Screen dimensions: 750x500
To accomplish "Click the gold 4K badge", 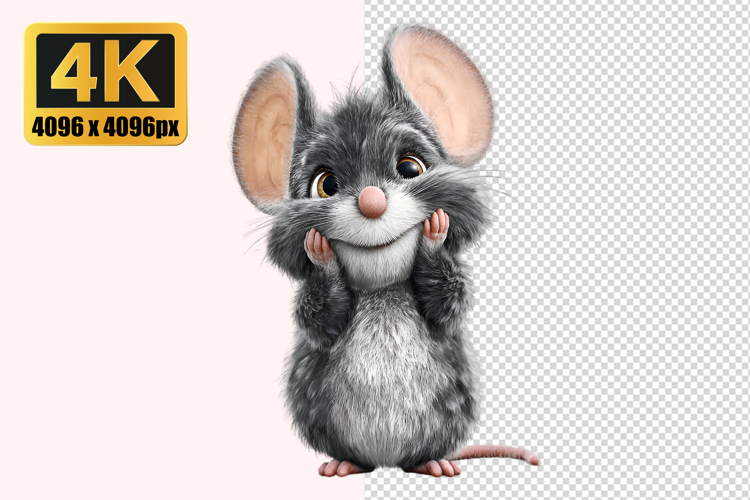I will coord(105,84).
